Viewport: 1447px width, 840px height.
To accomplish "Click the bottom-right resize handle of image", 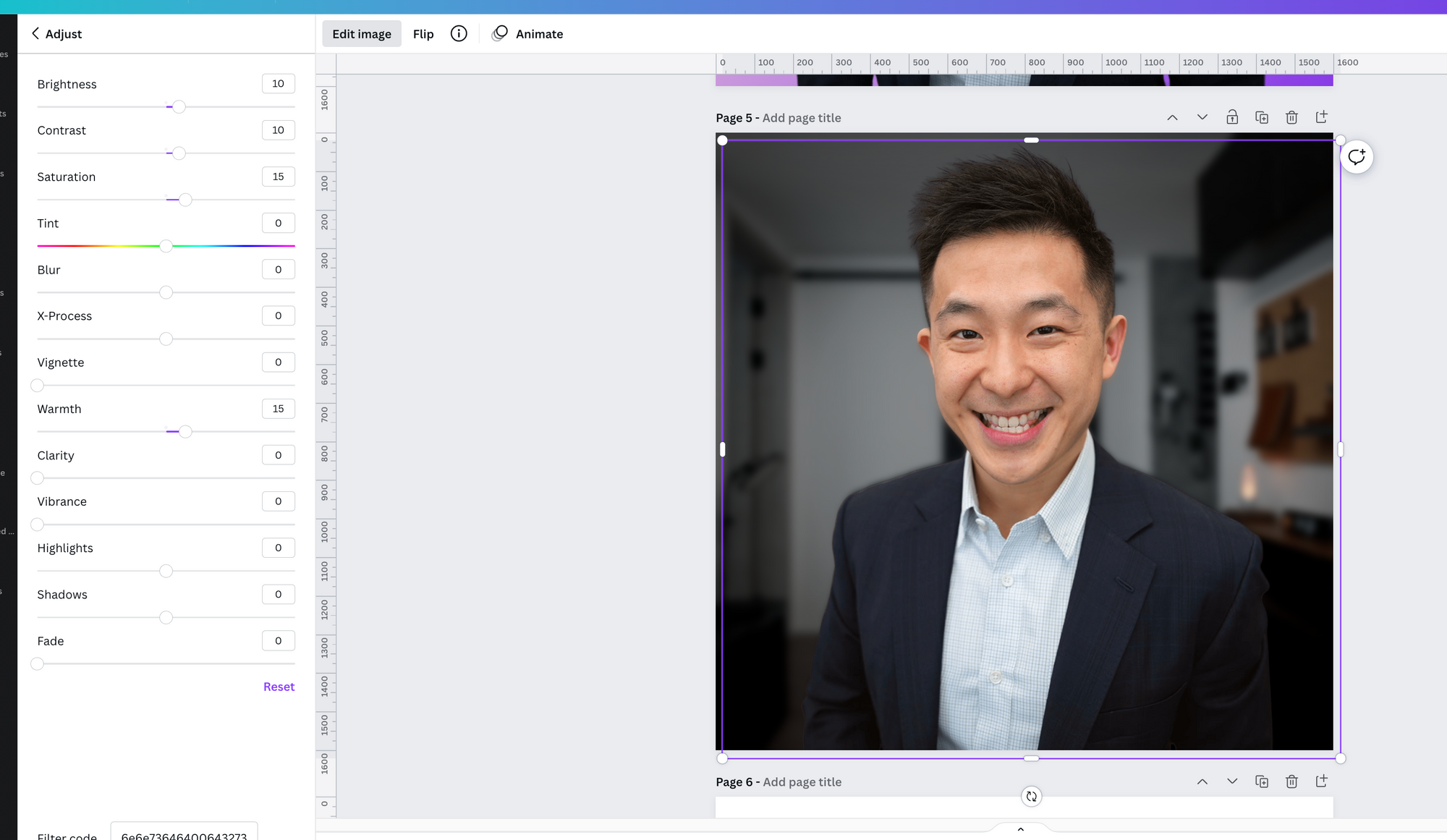I will (1341, 758).
